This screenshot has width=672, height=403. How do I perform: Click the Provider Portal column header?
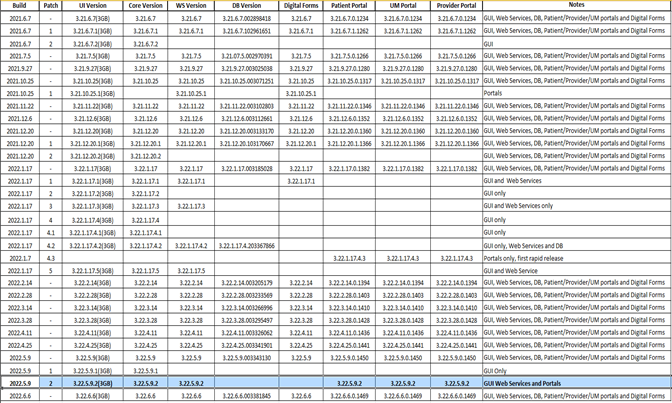coord(456,5)
